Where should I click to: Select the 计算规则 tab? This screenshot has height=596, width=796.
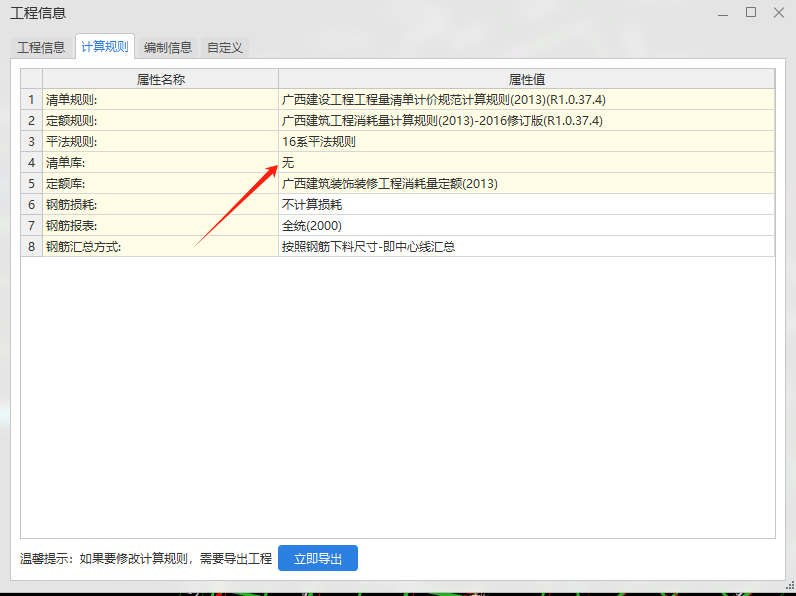[x=105, y=47]
